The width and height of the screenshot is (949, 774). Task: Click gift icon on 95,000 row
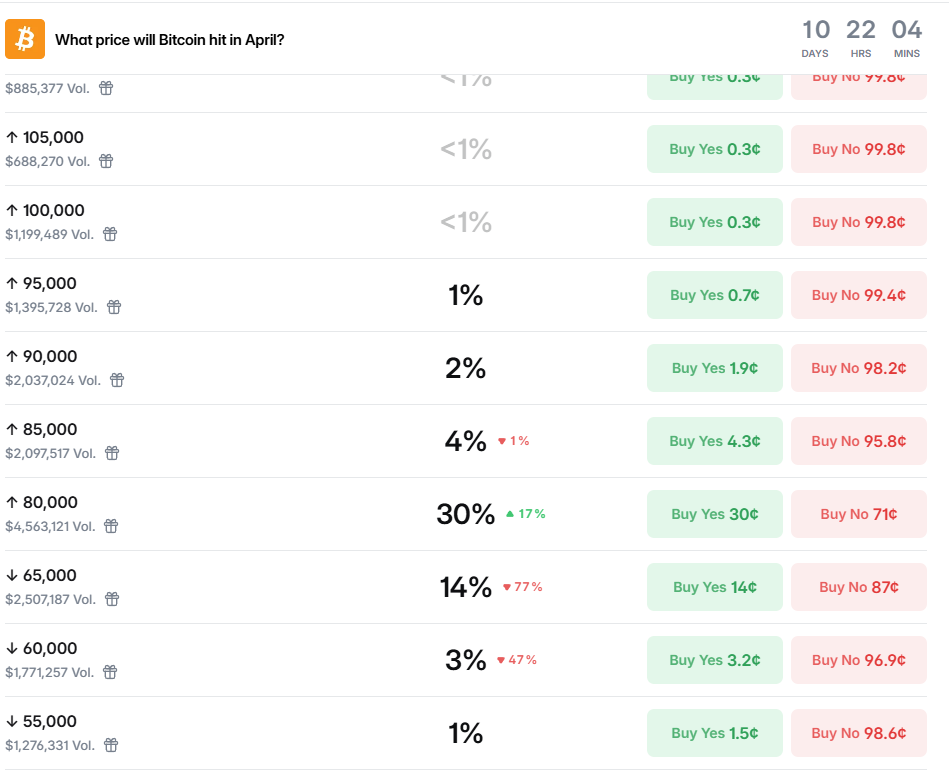[114, 307]
